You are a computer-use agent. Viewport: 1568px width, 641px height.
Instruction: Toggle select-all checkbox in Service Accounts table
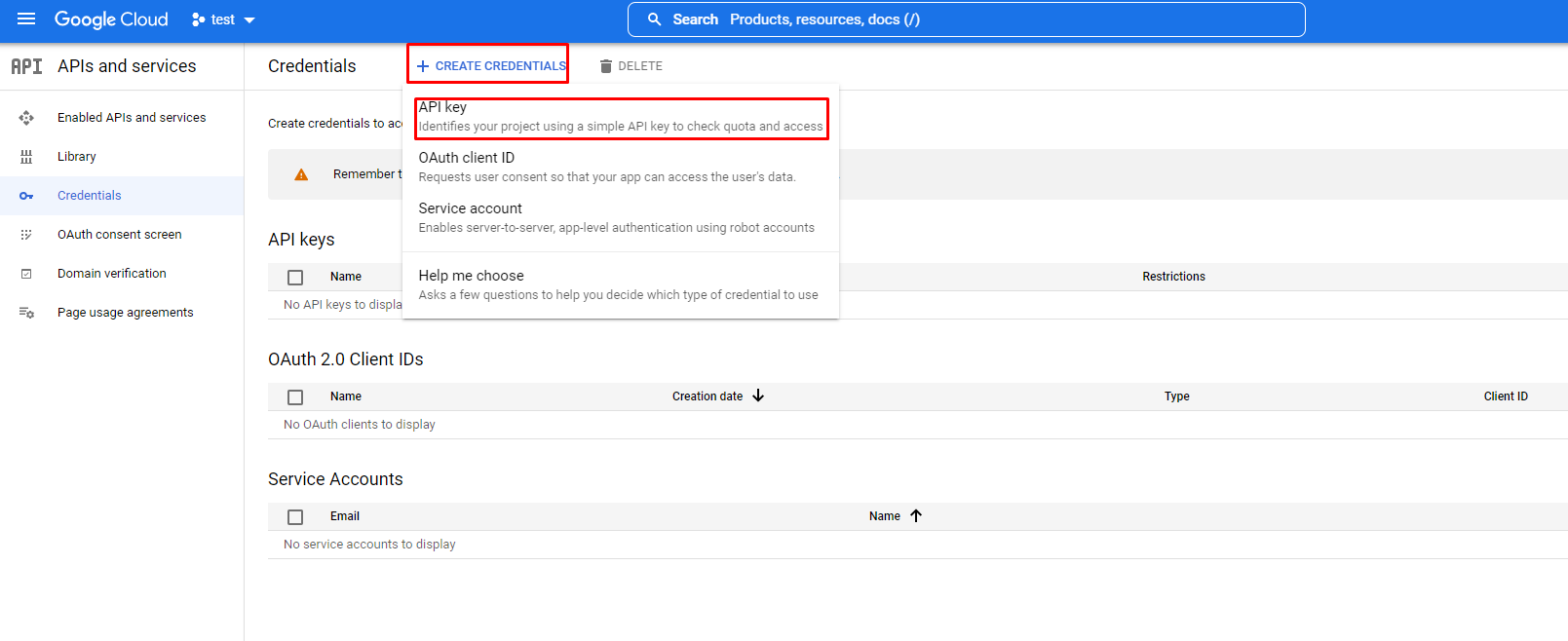point(295,517)
